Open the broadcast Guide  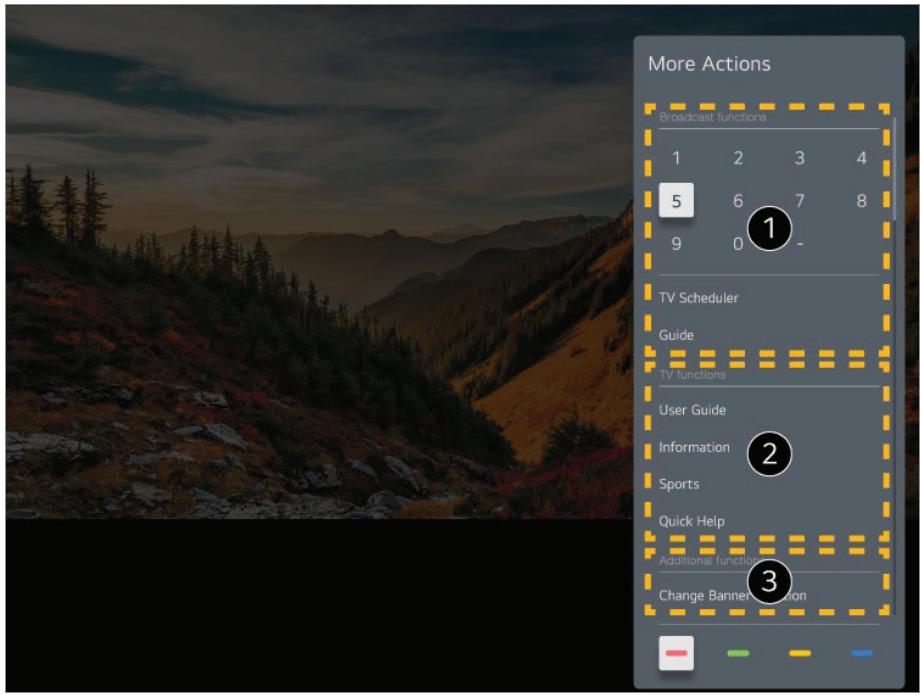click(x=676, y=335)
